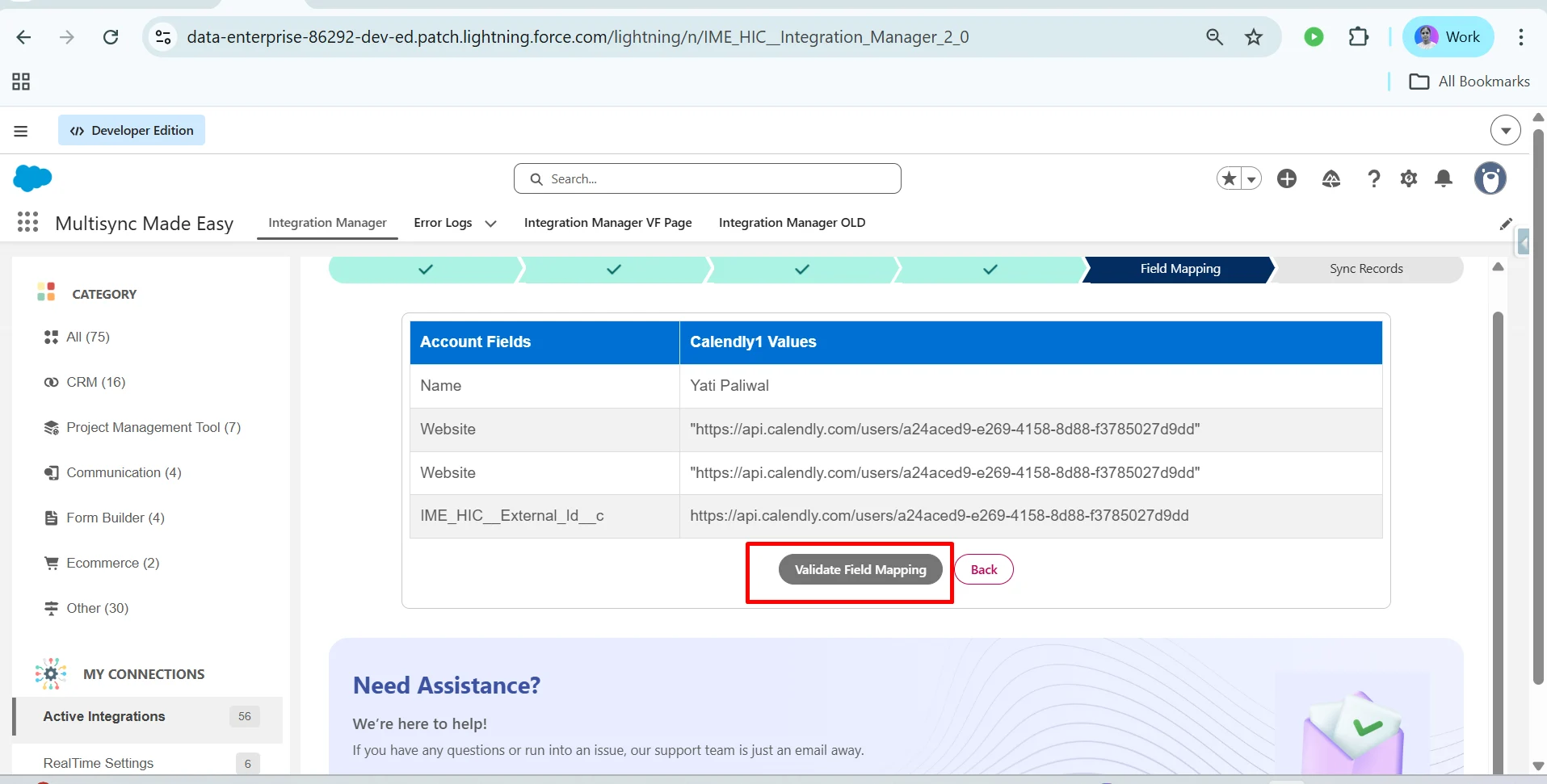Open the Trailhead guidance icon
The image size is (1547, 784).
tap(1331, 178)
